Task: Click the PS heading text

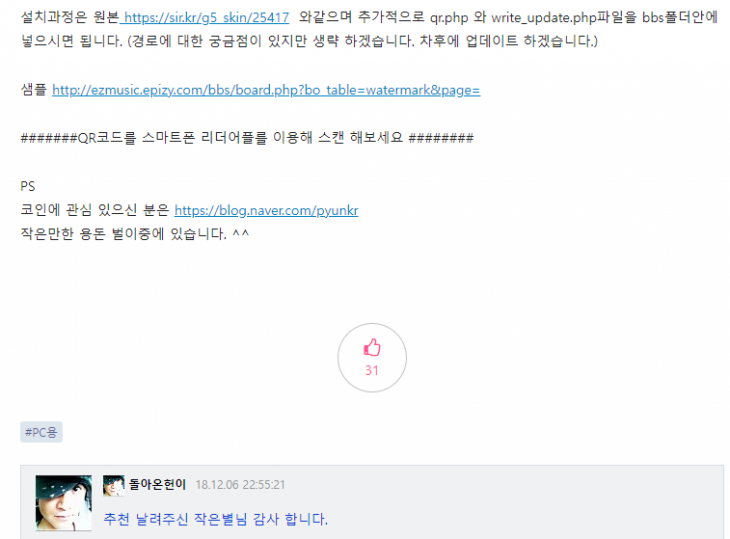Action: 27,186
